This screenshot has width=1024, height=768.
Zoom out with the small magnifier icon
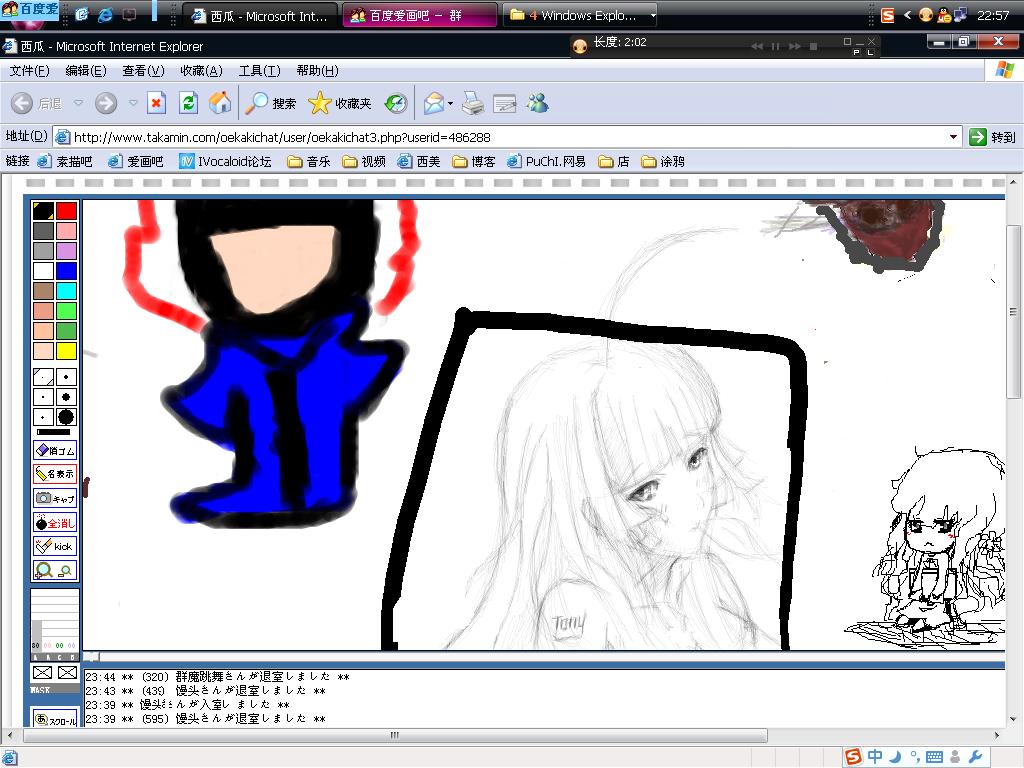(65, 571)
